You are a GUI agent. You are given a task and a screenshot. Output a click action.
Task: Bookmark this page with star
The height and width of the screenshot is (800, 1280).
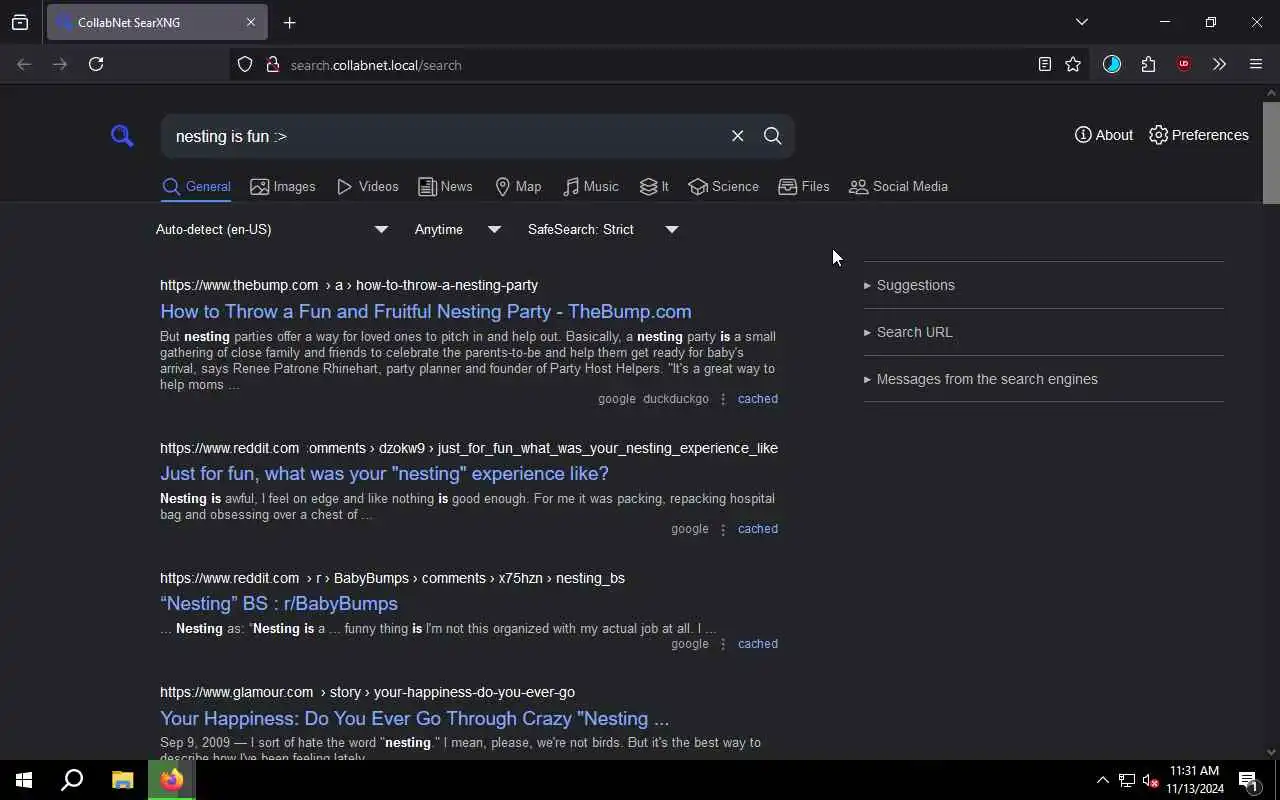pos(1073,64)
